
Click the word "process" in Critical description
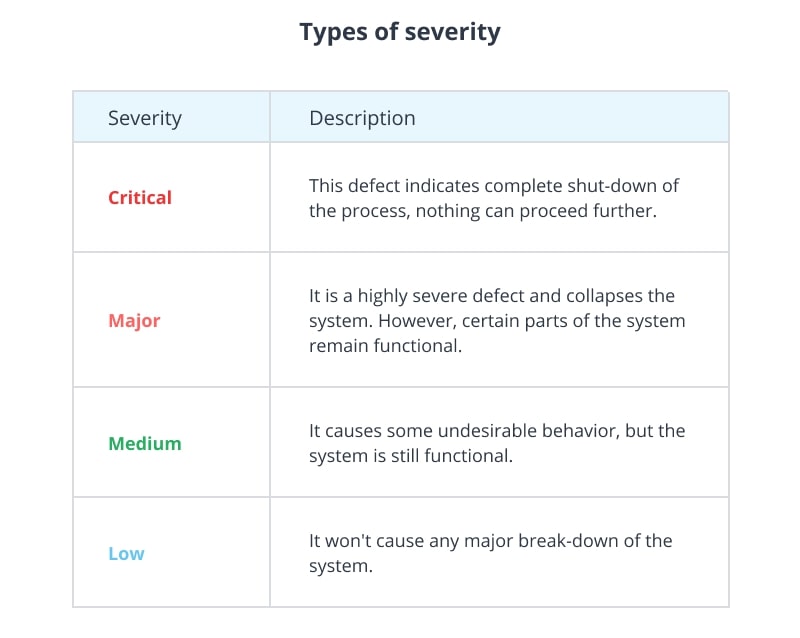371,212
